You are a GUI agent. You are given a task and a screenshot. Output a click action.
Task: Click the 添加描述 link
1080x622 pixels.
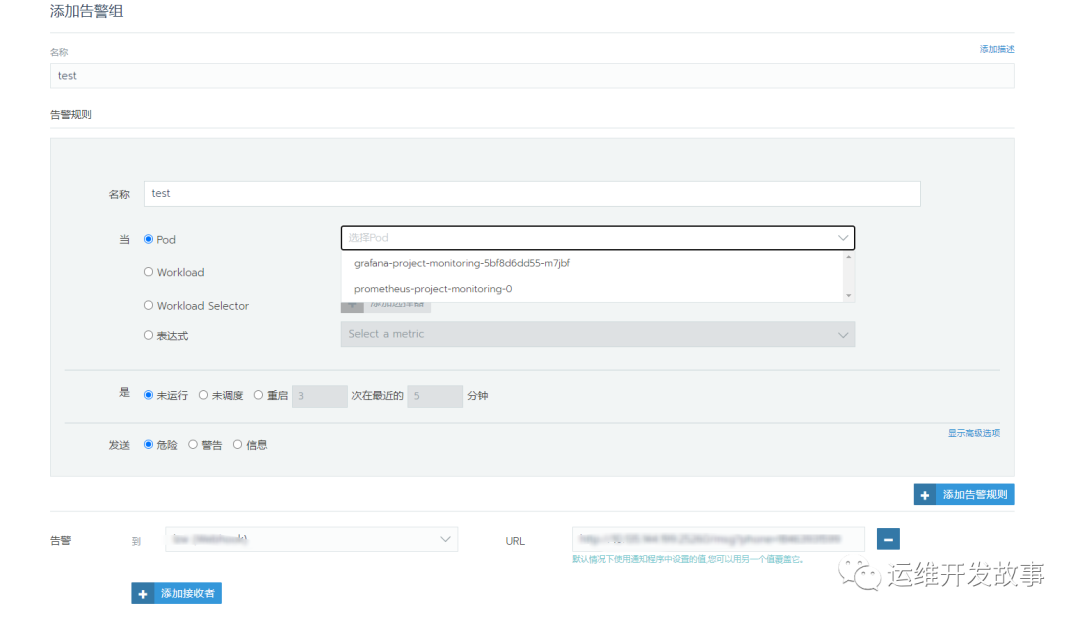tap(997, 49)
